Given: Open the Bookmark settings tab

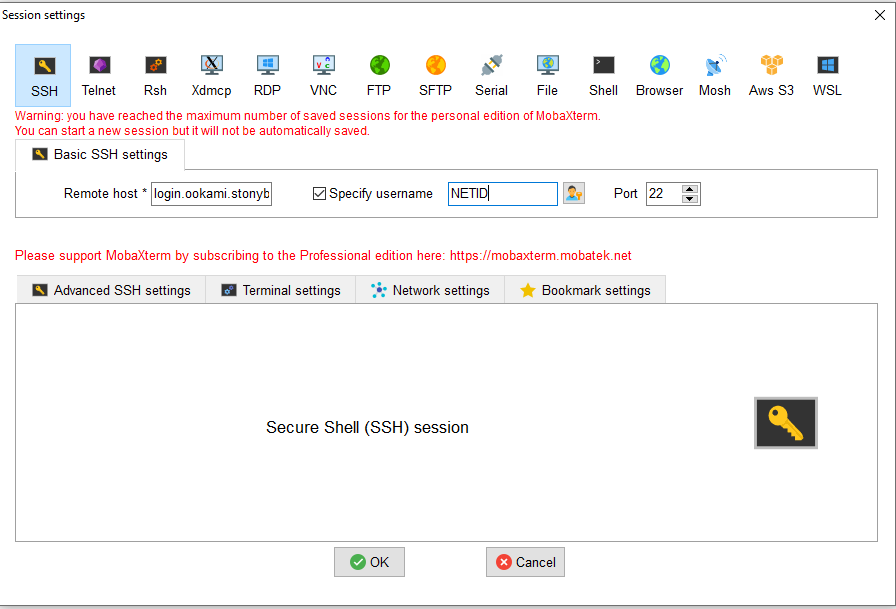Looking at the screenshot, I should coord(585,290).
